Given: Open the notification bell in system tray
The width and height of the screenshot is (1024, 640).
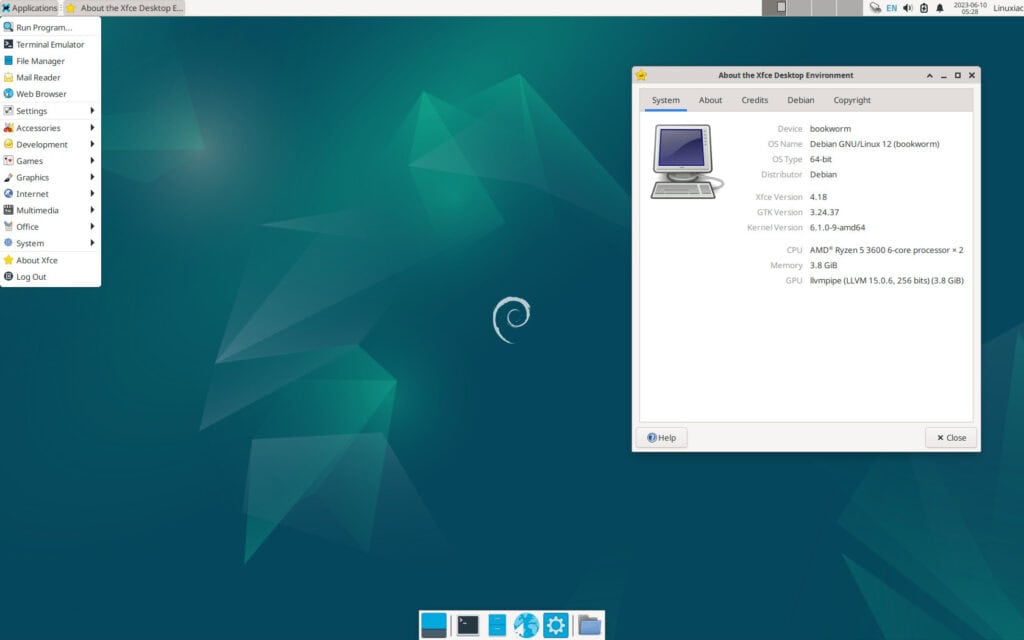Looking at the screenshot, I should coord(938,8).
